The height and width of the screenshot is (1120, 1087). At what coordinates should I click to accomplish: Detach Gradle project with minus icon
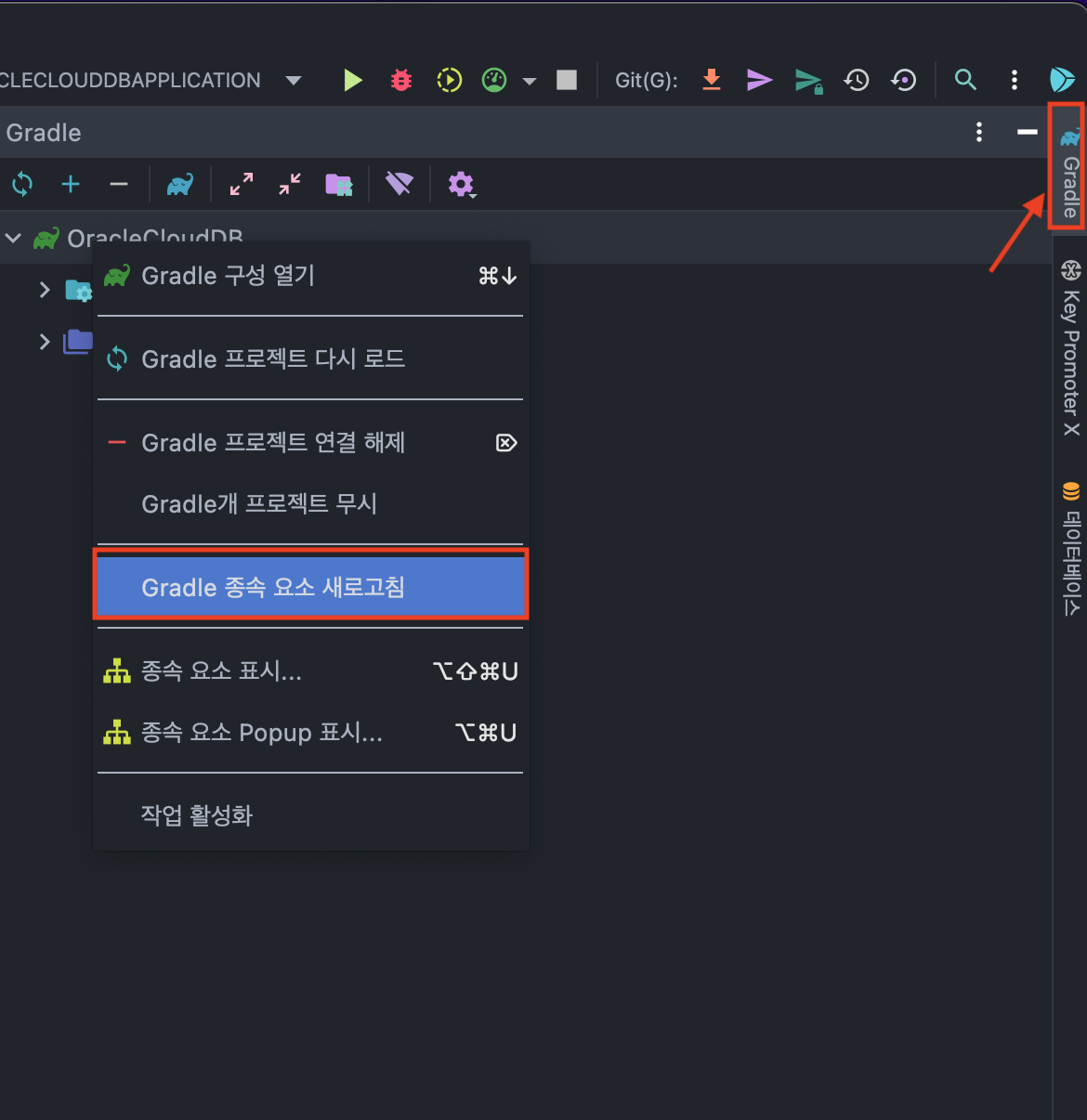[x=119, y=184]
